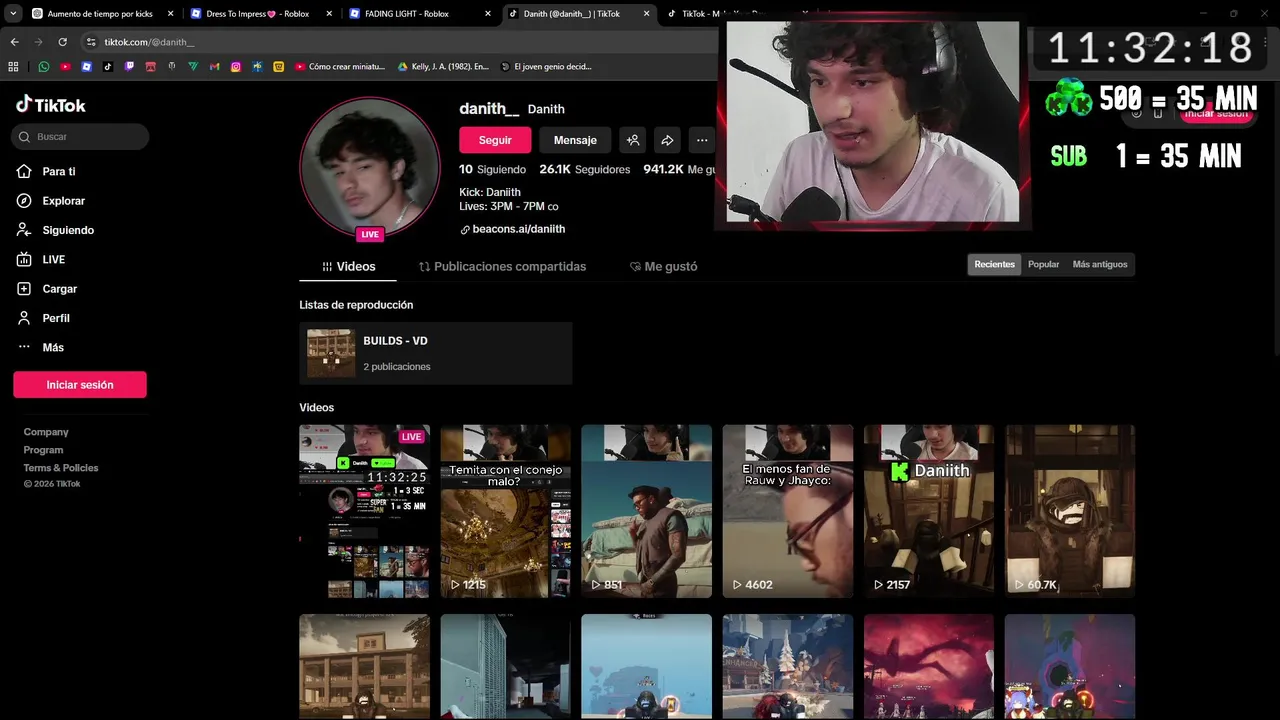
Task: Open the Más menu in sidebar
Action: tap(40, 347)
